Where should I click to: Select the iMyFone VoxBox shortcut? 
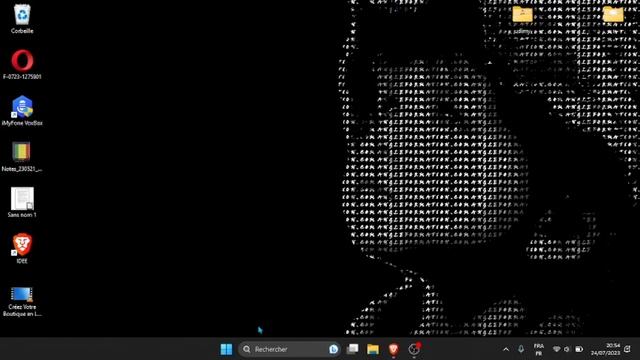click(22, 110)
